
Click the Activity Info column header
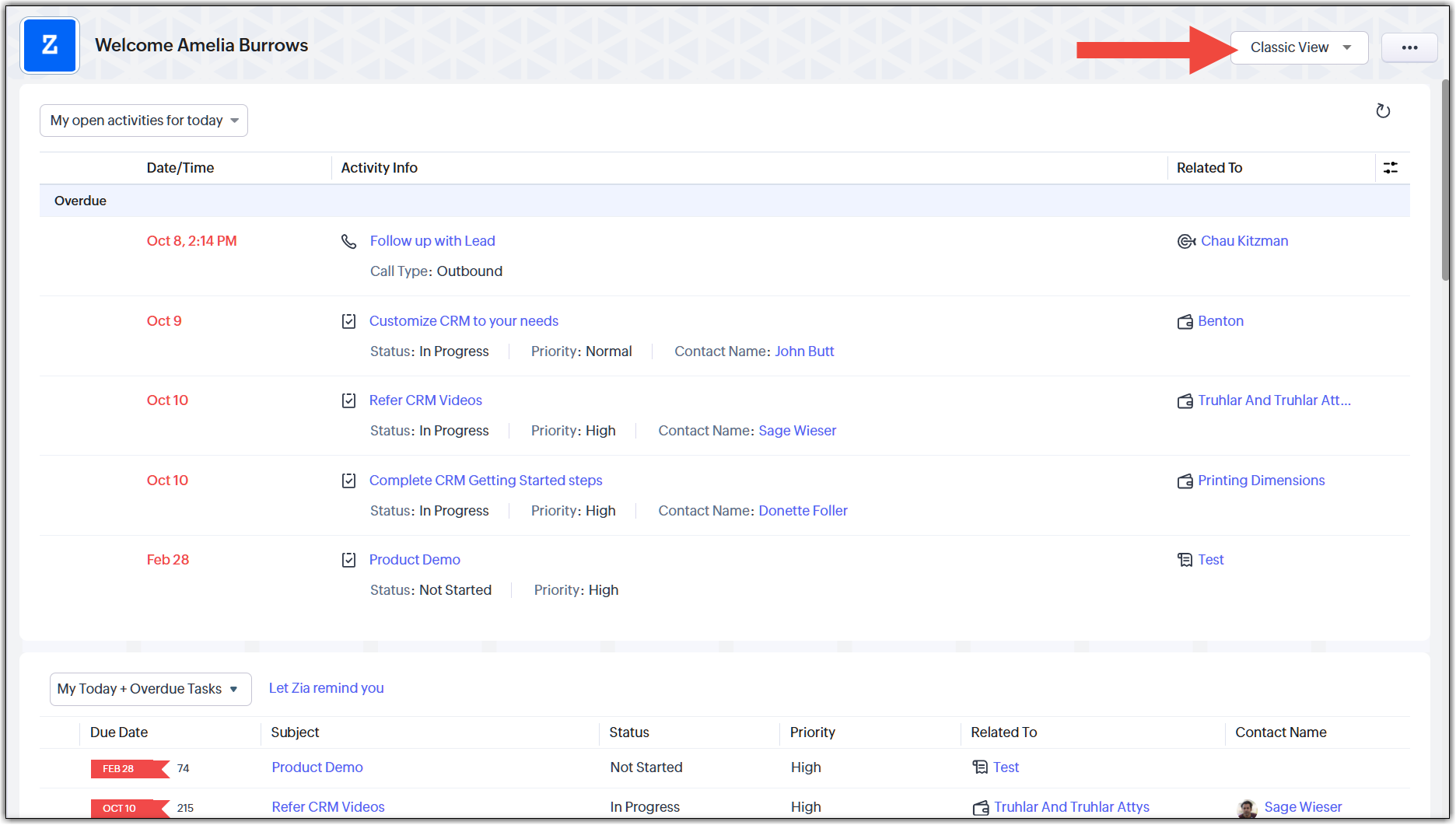[x=380, y=168]
